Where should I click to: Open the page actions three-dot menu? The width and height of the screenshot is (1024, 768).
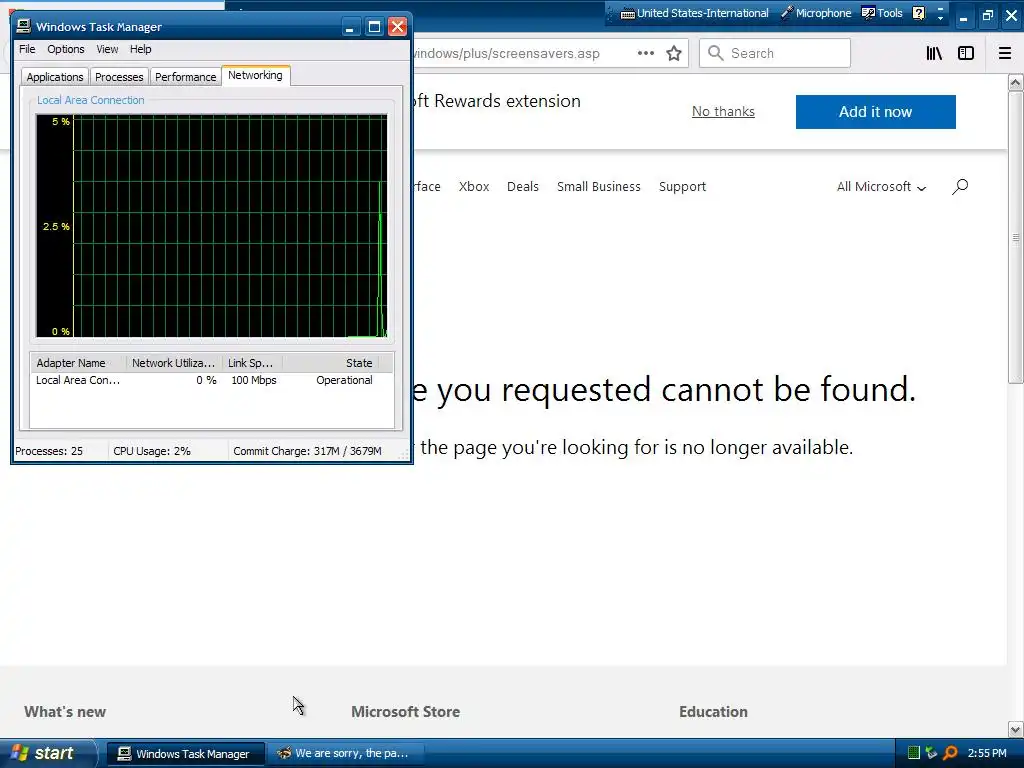pos(645,53)
